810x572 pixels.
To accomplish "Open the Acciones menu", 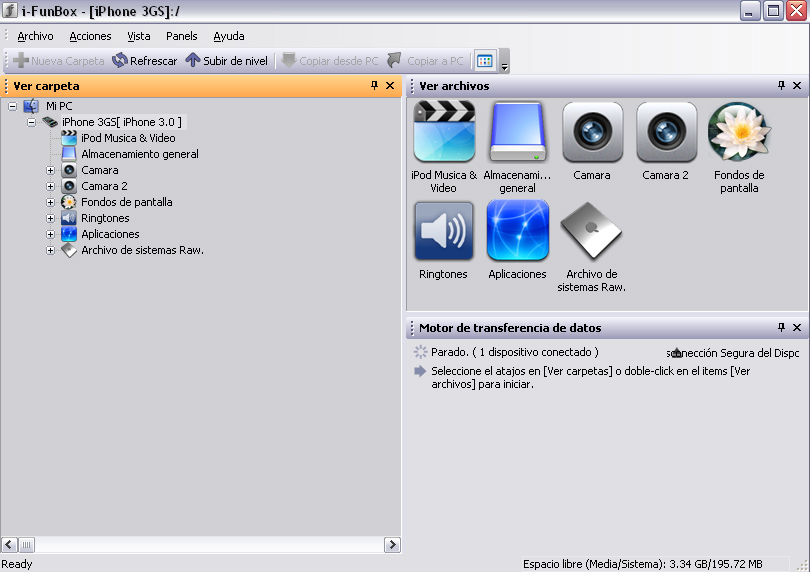I will pyautogui.click(x=90, y=36).
